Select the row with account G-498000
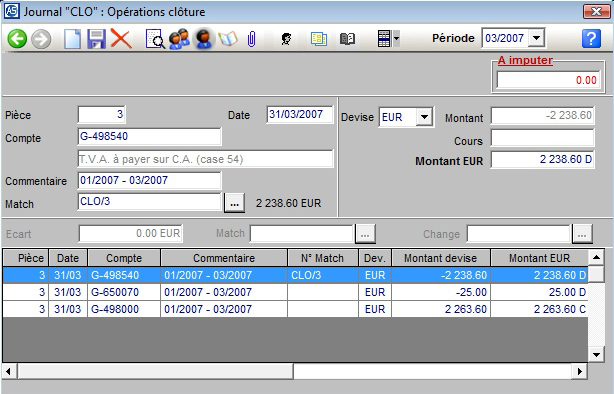Viewport: 614px width, 394px height. tap(295, 309)
